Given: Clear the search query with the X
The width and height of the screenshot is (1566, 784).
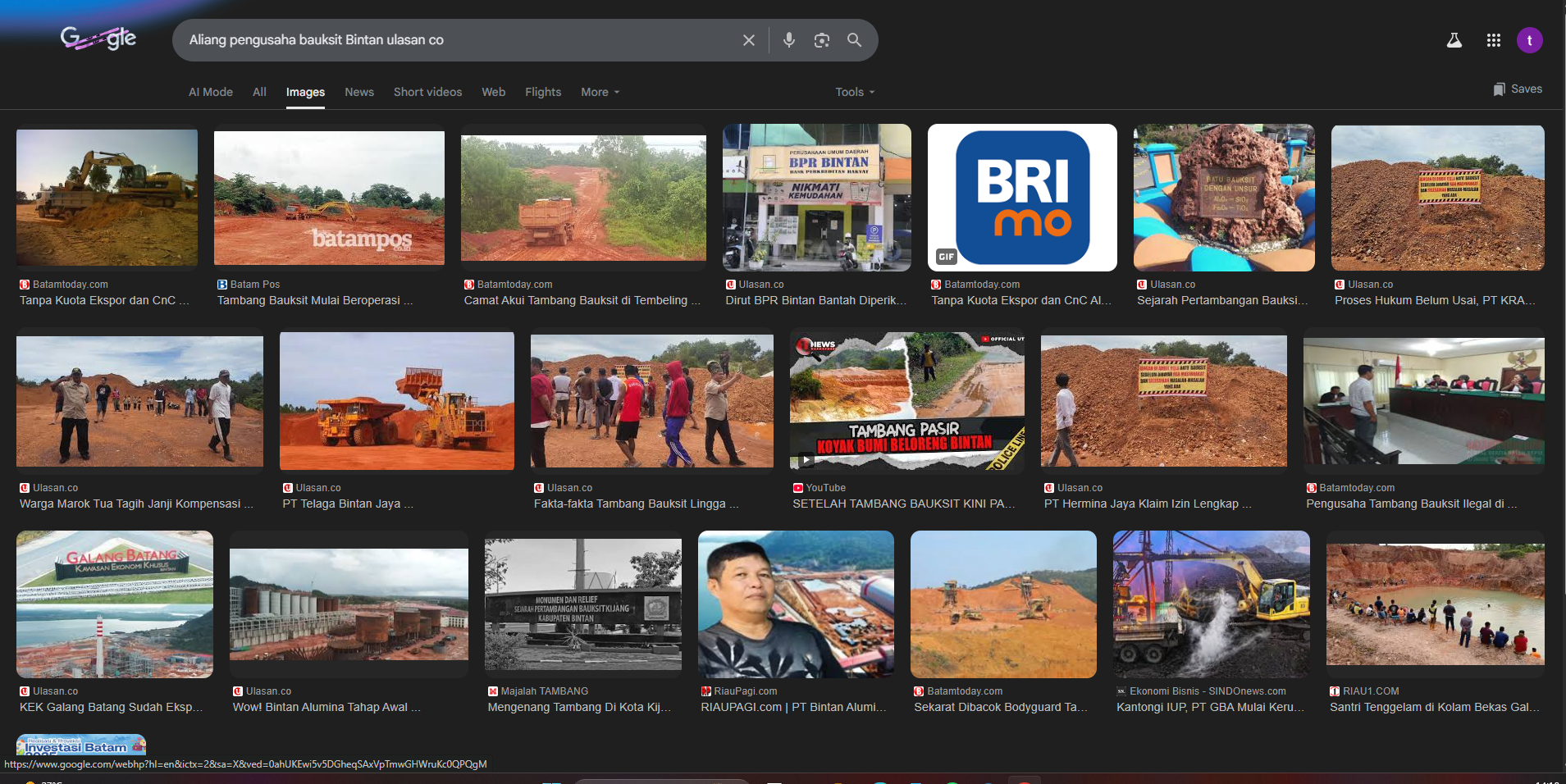Looking at the screenshot, I should pyautogui.click(x=748, y=39).
